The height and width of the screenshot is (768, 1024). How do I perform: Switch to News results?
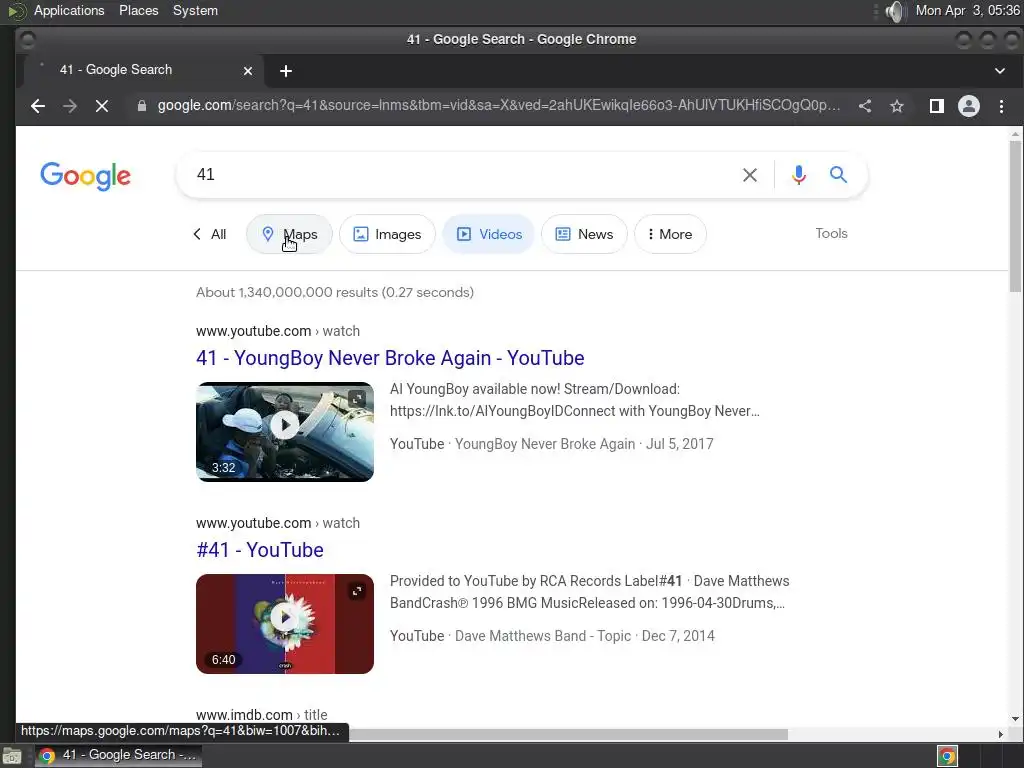click(584, 234)
